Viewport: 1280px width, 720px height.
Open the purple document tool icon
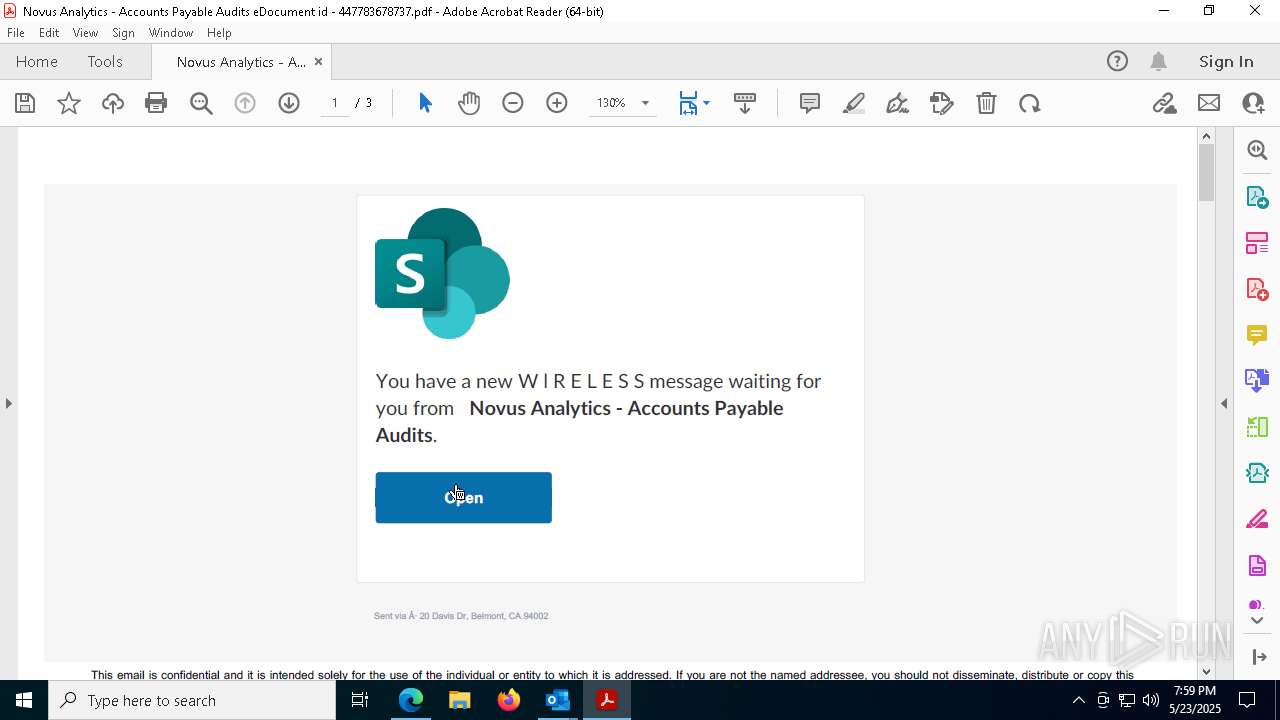1257,565
